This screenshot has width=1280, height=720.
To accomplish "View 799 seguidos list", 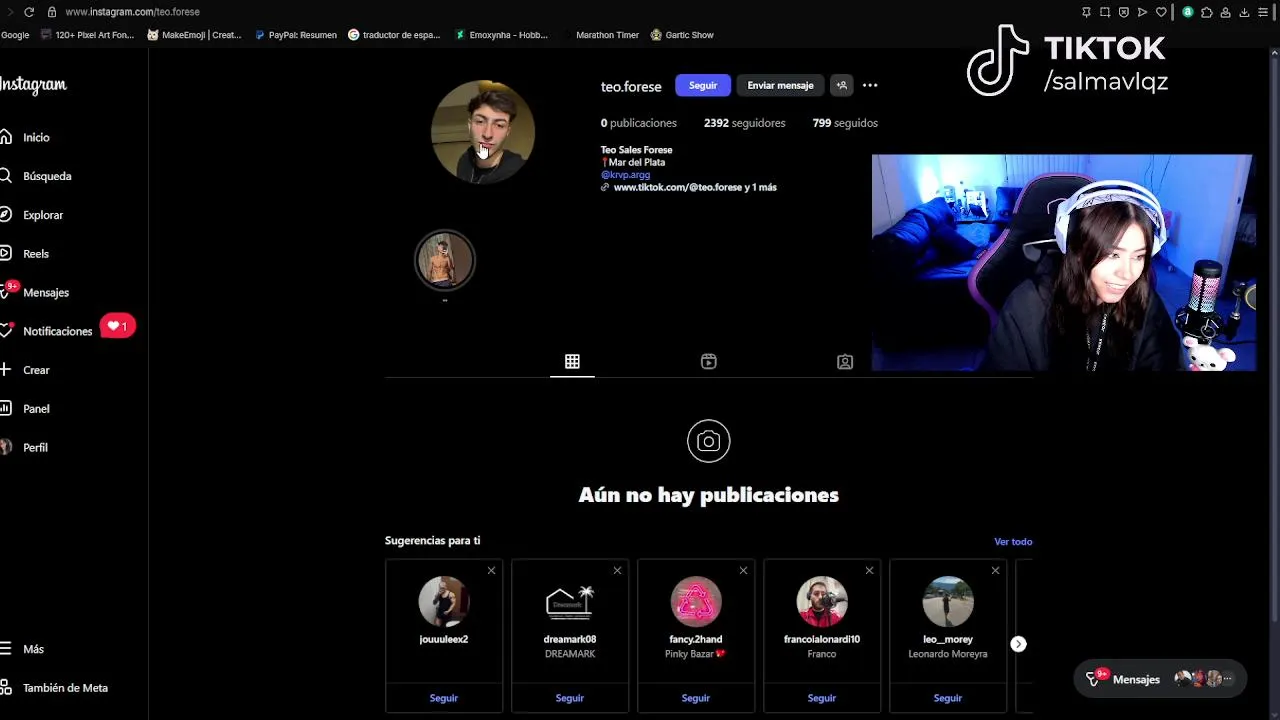I will [845, 123].
